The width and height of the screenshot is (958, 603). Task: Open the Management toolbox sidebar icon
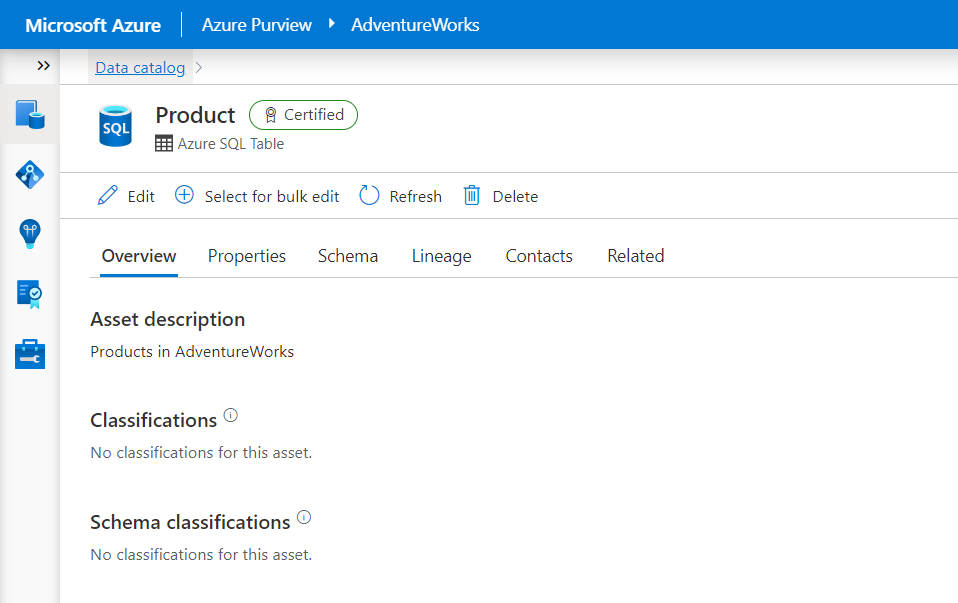pos(30,354)
